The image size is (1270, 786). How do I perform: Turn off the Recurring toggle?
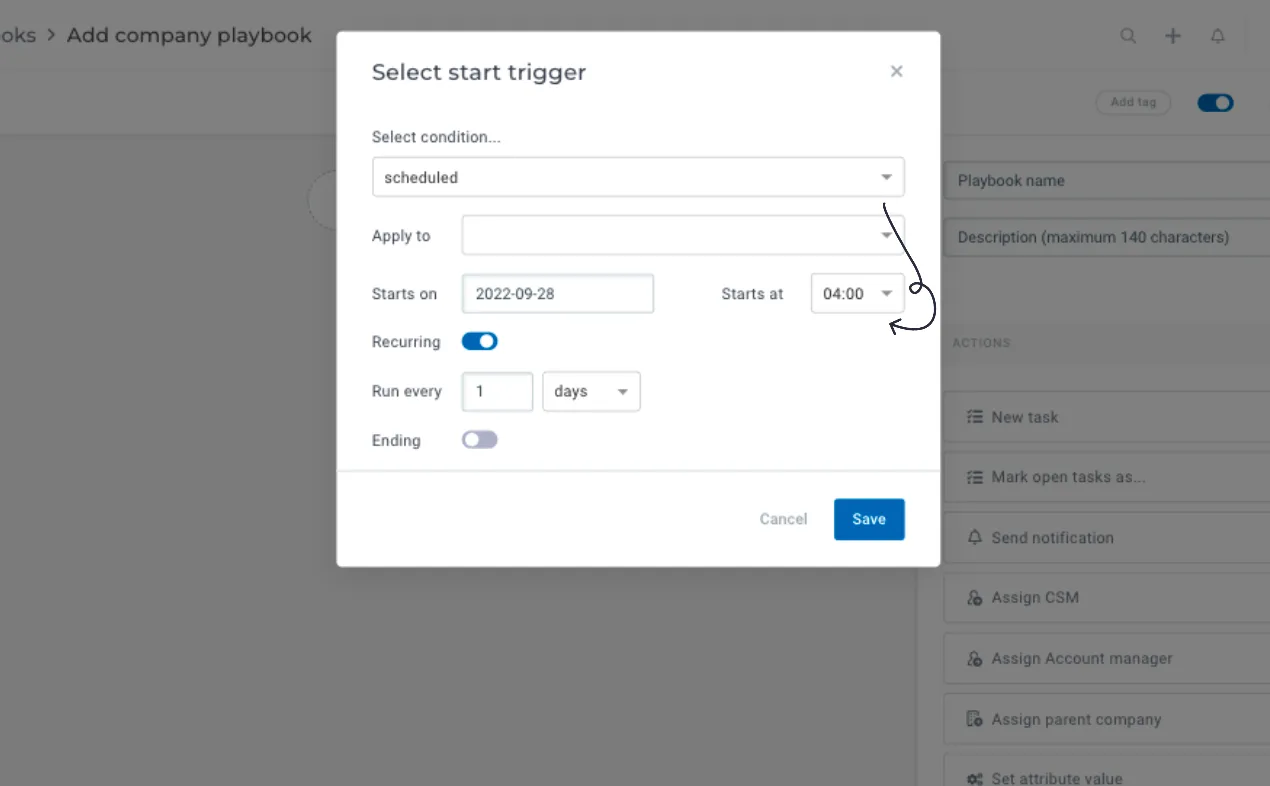479,341
